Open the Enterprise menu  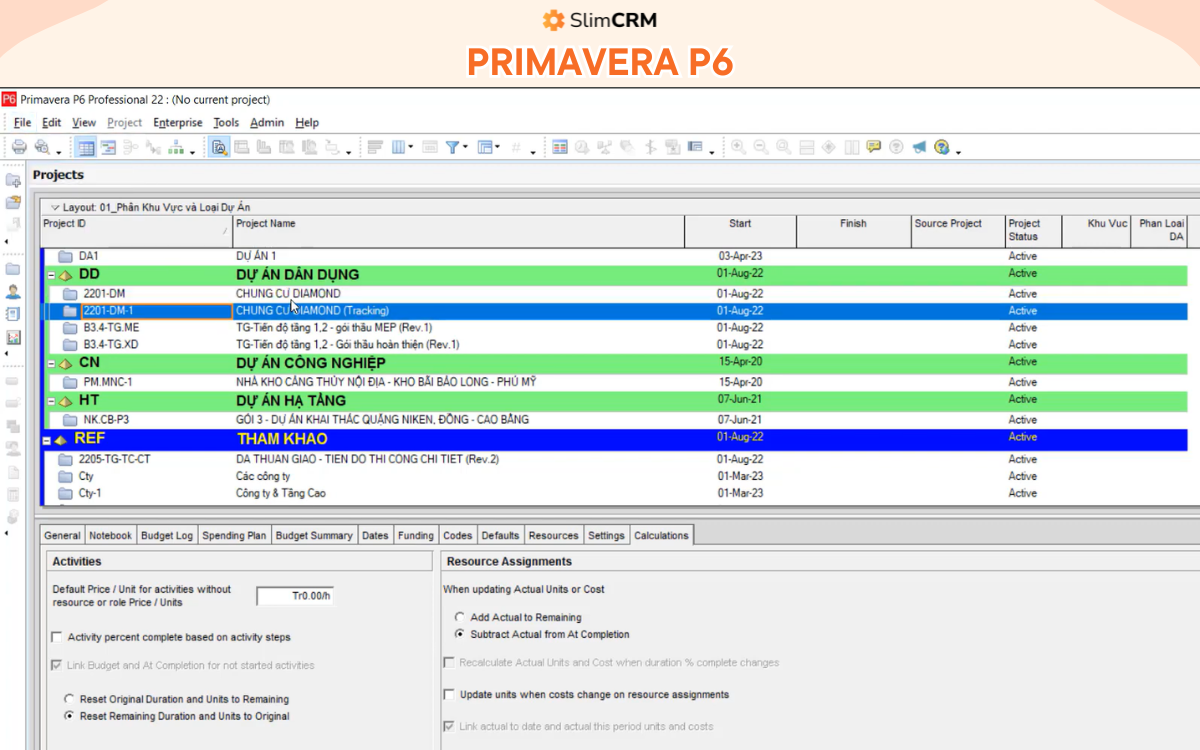pyautogui.click(x=177, y=123)
